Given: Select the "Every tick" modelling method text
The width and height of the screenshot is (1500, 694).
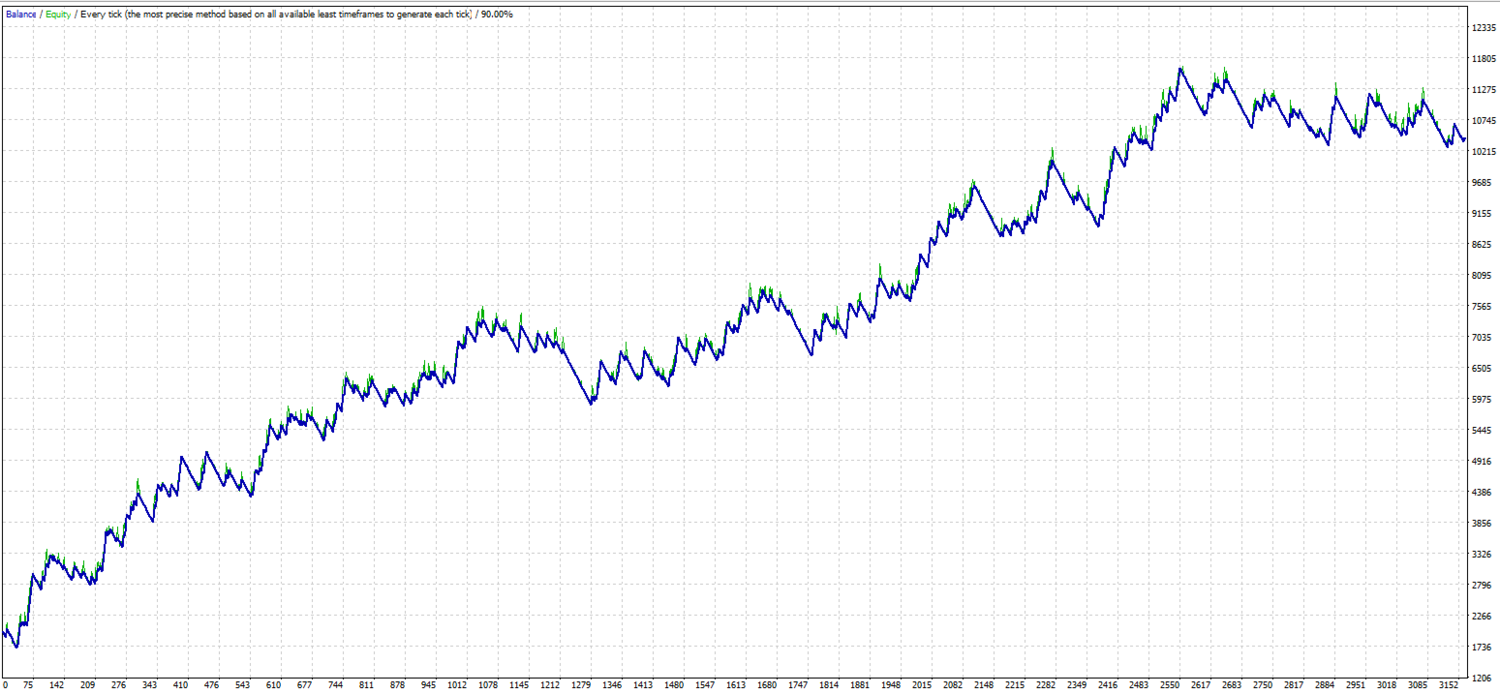Looking at the screenshot, I should coord(100,15).
